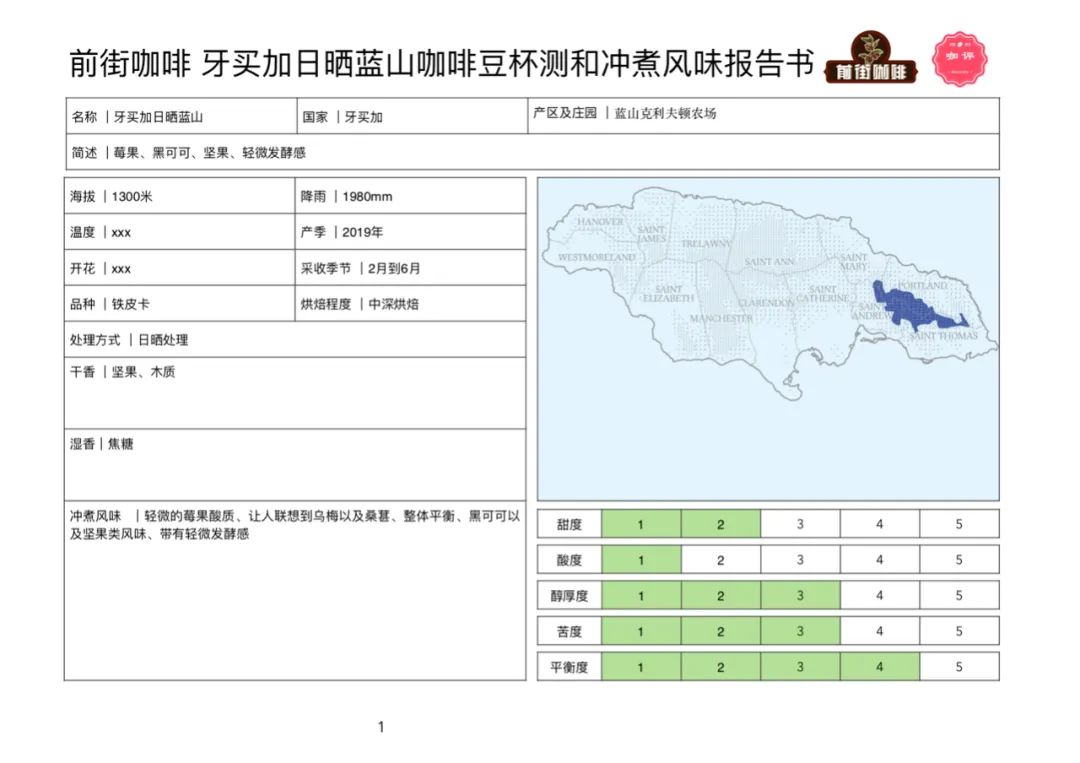Click the 温度 xxx cell
This screenshot has height=763, width=1080.
[180, 232]
